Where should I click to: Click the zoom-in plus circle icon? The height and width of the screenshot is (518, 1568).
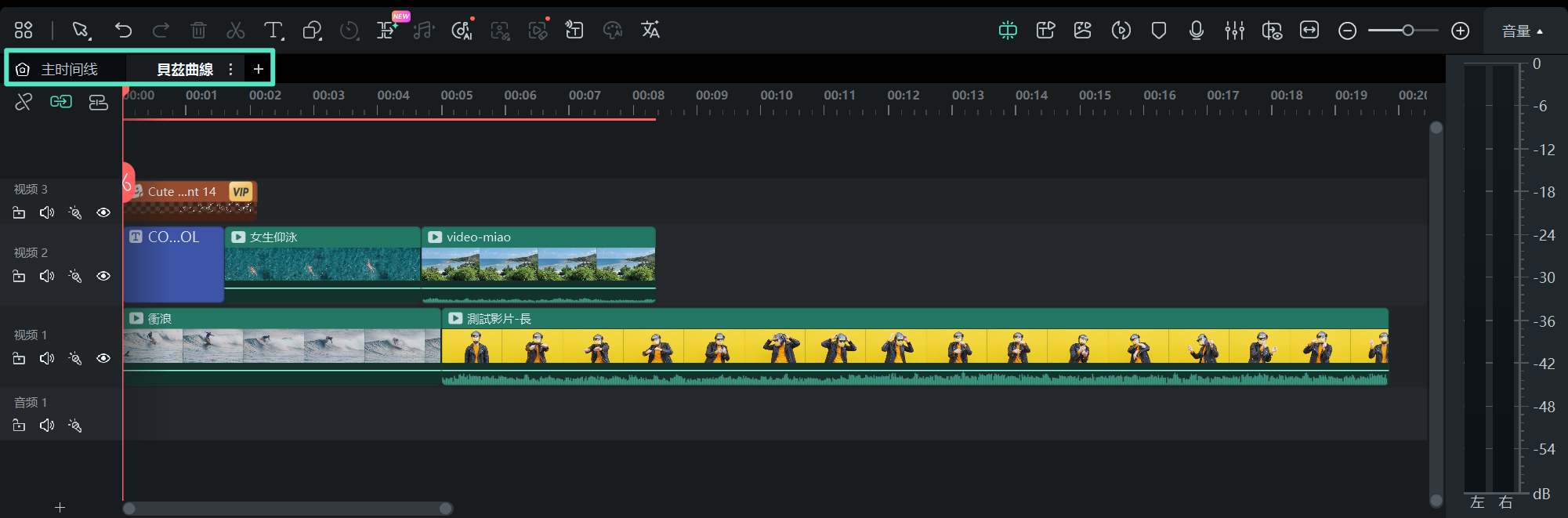tap(1460, 31)
